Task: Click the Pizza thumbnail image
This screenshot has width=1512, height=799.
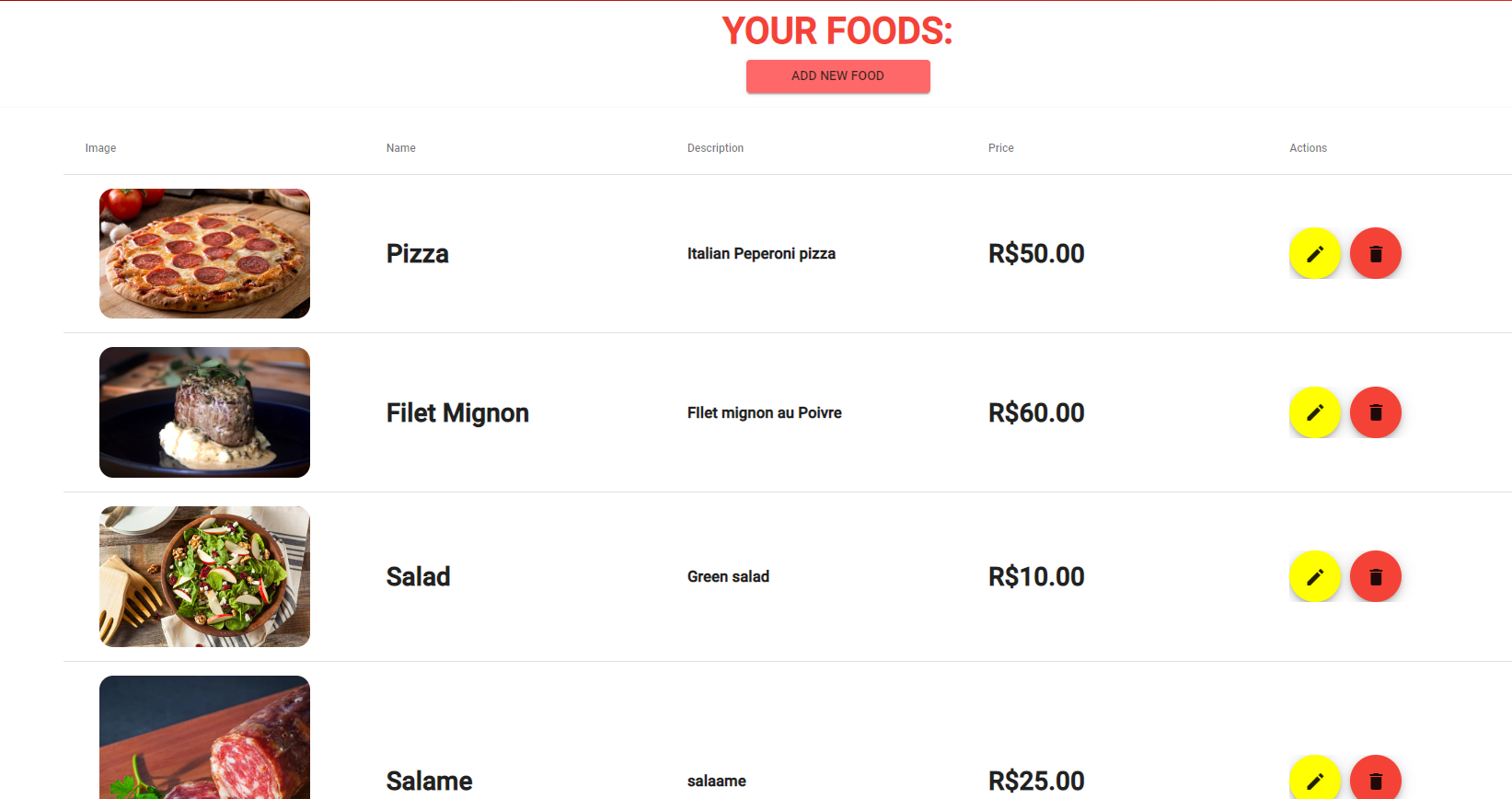Action: tap(204, 253)
